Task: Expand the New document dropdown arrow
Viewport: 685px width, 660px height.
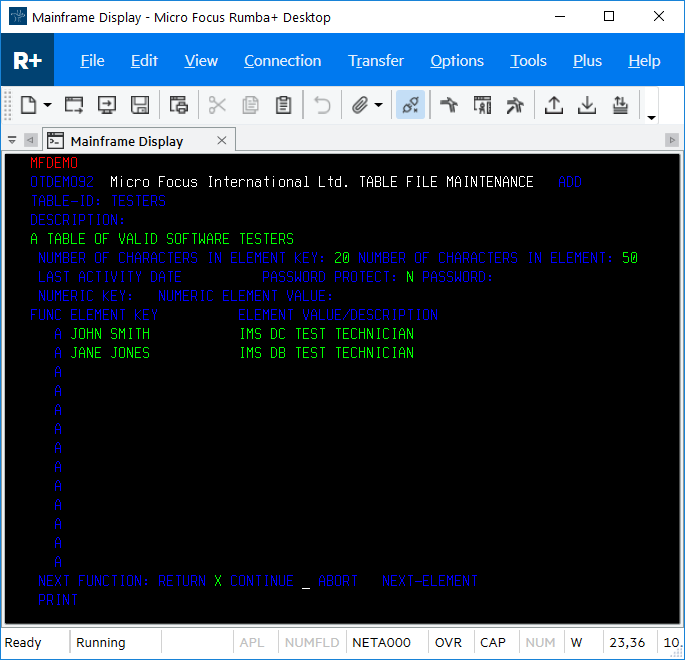Action: [x=47, y=106]
